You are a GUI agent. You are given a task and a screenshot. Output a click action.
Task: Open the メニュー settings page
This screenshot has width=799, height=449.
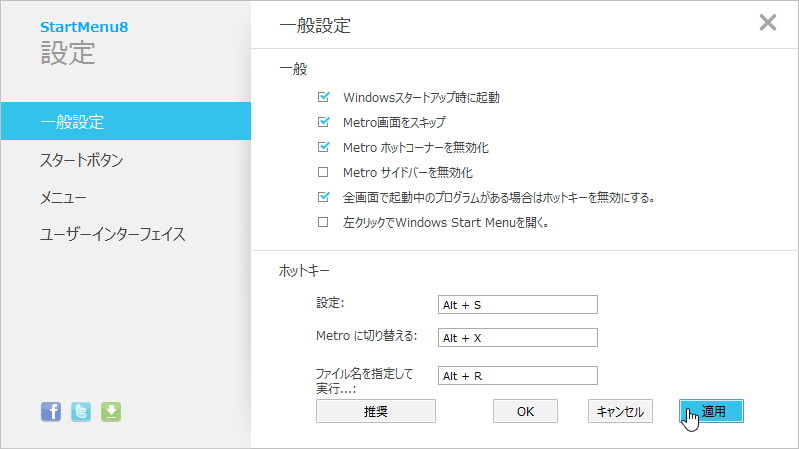click(x=63, y=197)
